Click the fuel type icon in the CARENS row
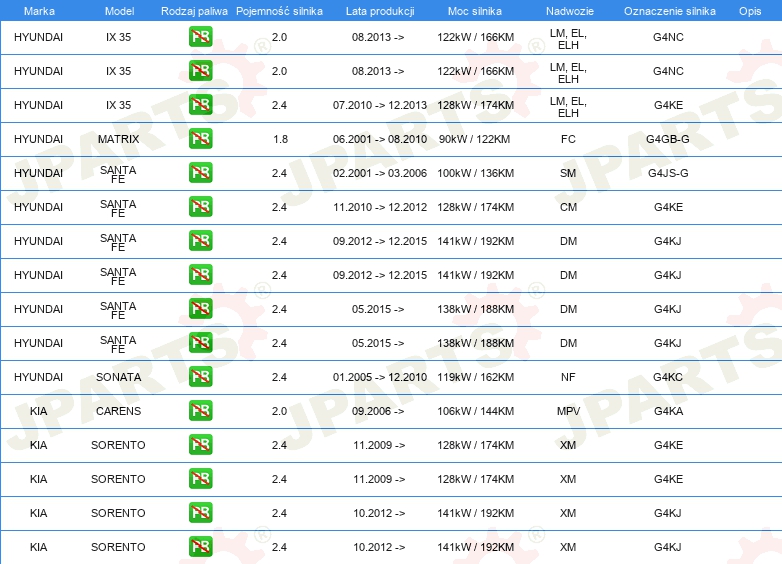This screenshot has width=782, height=564. pos(200,410)
